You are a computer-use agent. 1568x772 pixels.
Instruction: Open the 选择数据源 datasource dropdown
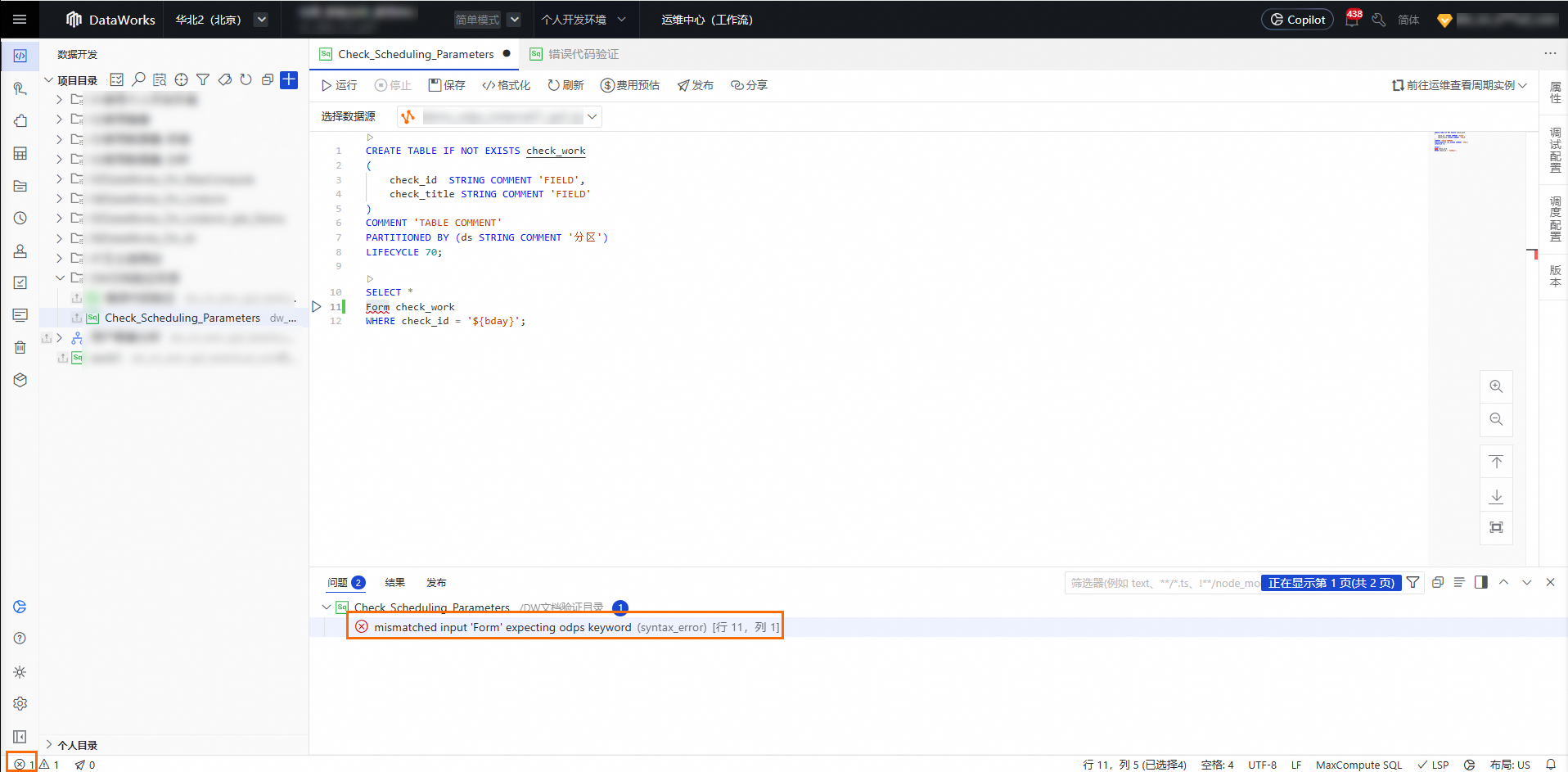tap(500, 117)
